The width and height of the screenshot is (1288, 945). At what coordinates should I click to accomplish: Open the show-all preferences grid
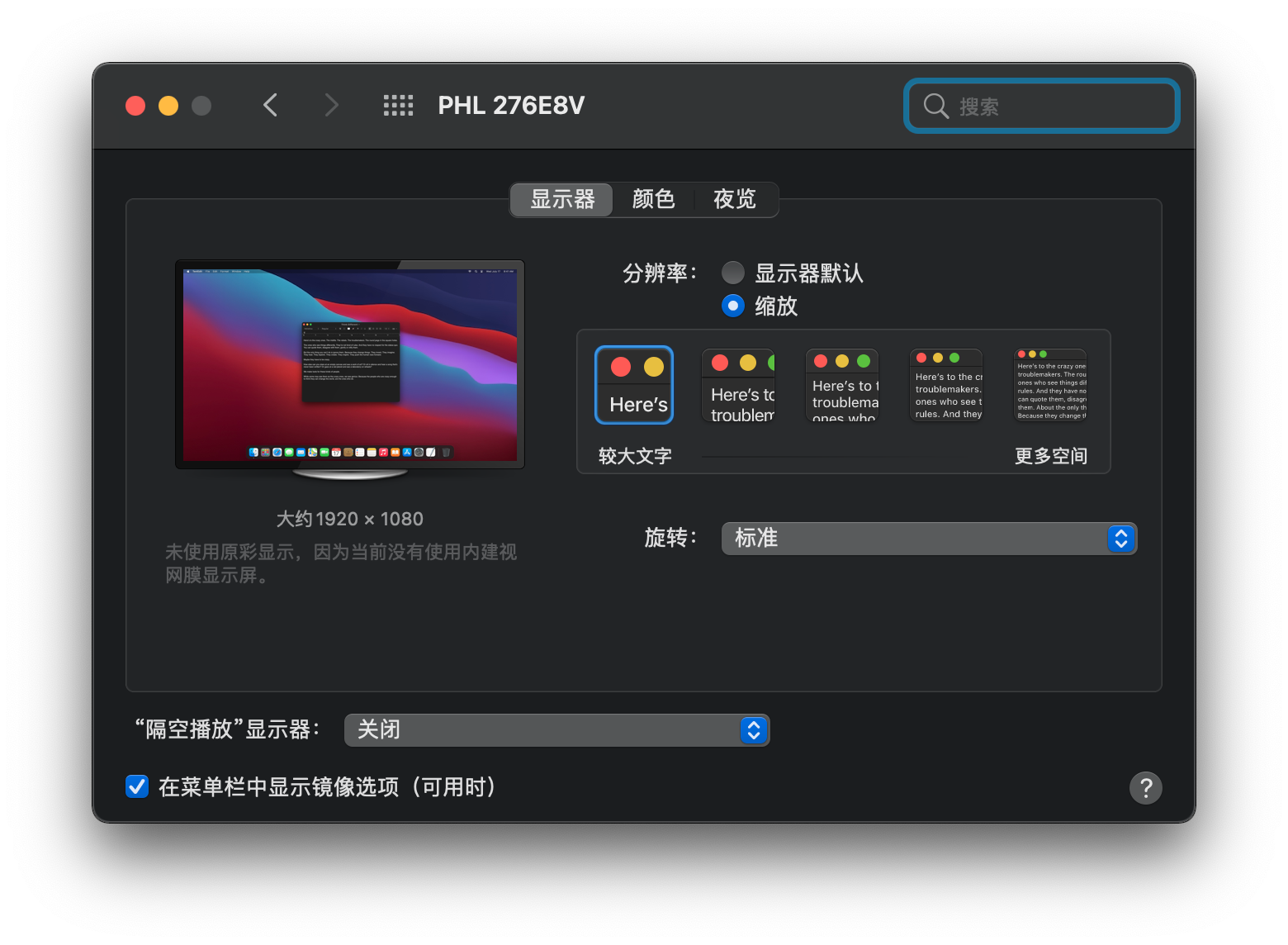coord(398,105)
